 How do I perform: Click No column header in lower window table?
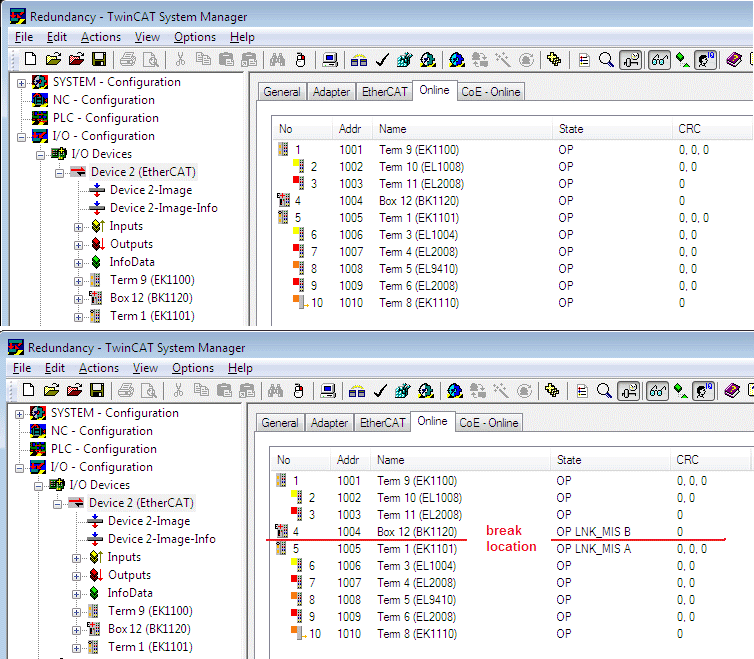(301, 460)
